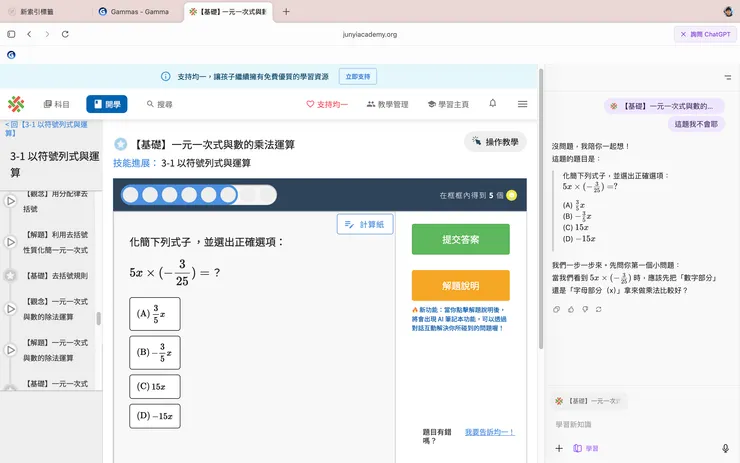The height and width of the screenshot is (463, 740).
Task: Toggle the 學習 study mode in ChatGPT
Action: [x=586, y=448]
